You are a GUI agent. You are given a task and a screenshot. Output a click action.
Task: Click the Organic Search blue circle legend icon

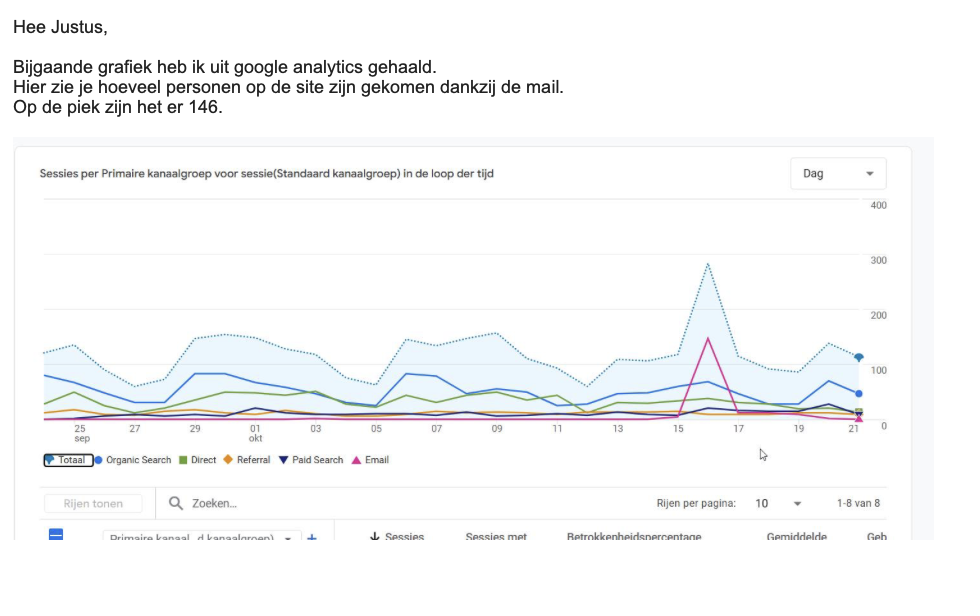[x=99, y=460]
